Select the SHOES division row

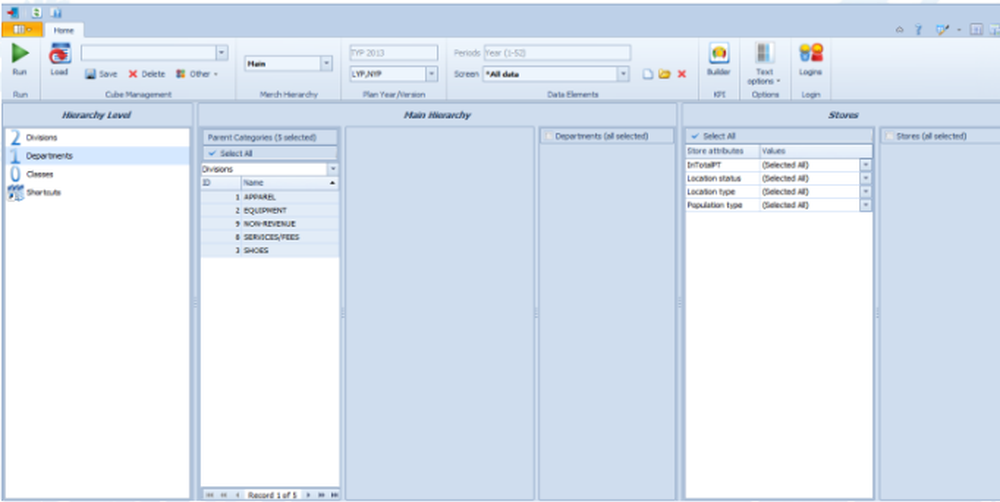pos(270,251)
